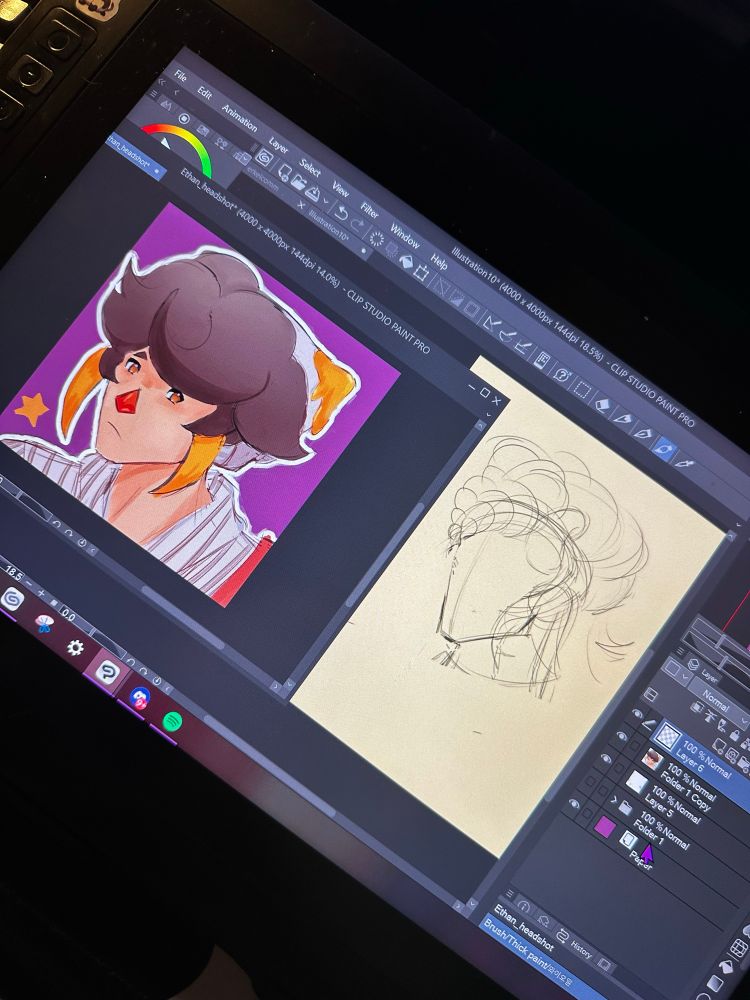The image size is (750, 1000).
Task: Create a new canvas with the New icon
Action: pyautogui.click(x=285, y=172)
